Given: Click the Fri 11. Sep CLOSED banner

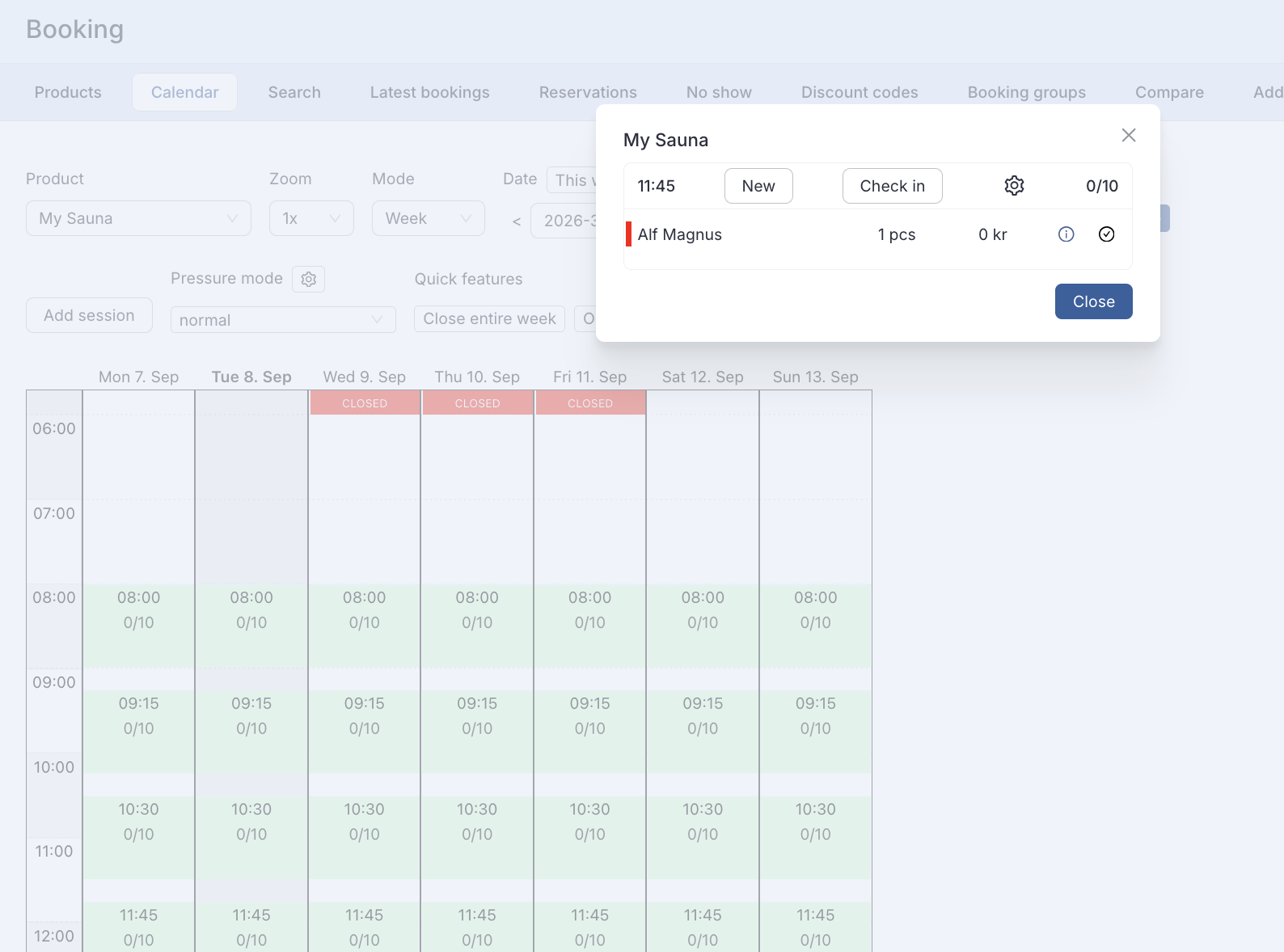Looking at the screenshot, I should pos(590,403).
